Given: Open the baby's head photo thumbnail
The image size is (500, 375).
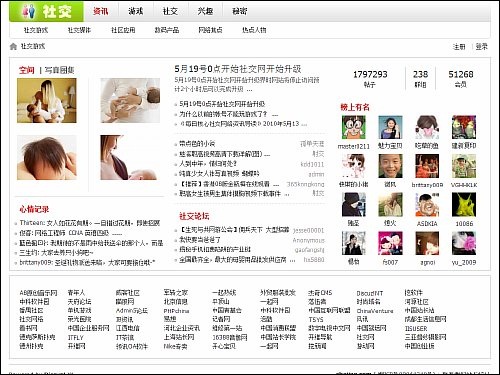Looking at the screenshot, I should (47, 158).
